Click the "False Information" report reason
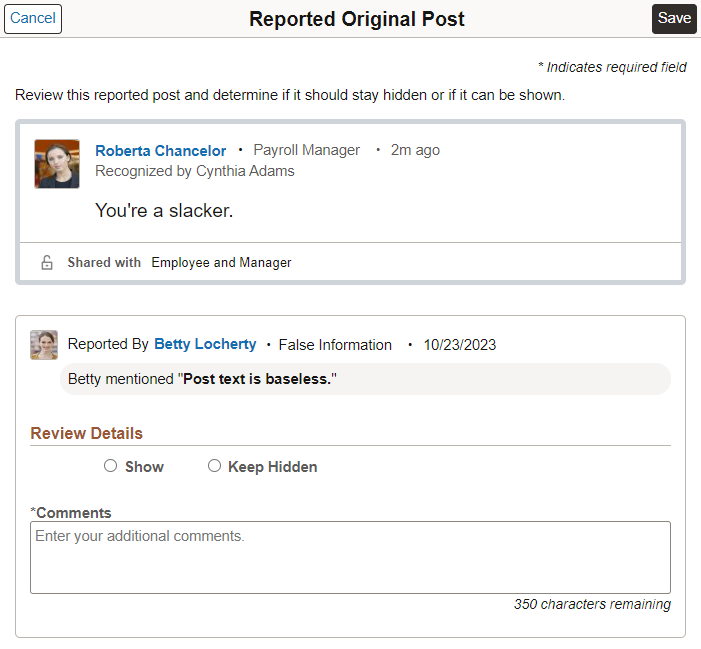Image resolution: width=701 pixels, height=649 pixels. (x=335, y=345)
